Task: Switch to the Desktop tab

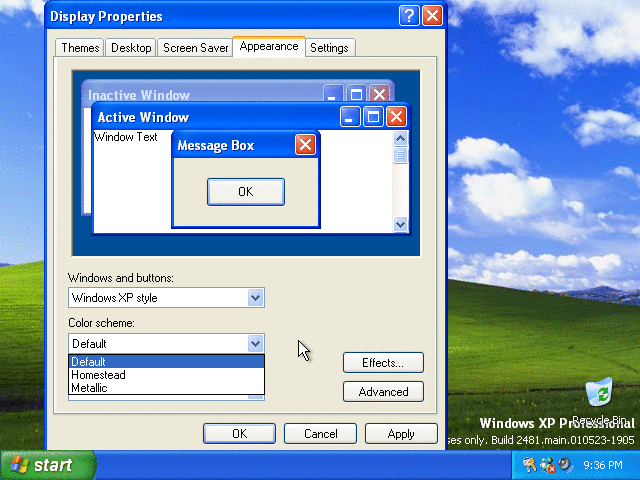Action: point(131,48)
